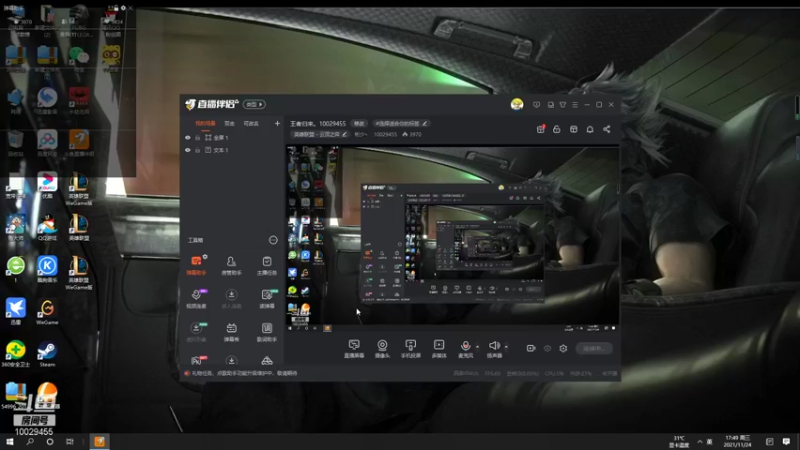Edit the stream tag selector pencil

424,123
